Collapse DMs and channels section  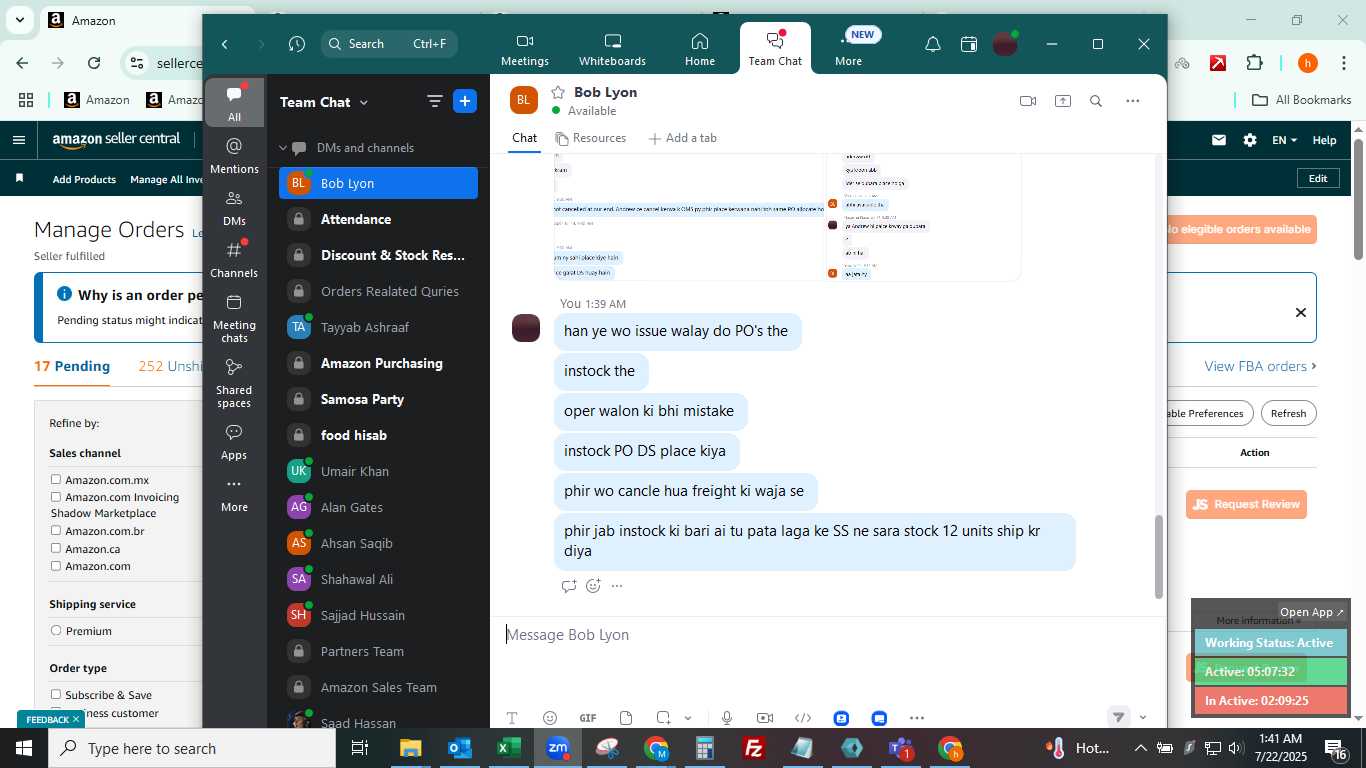click(283, 148)
